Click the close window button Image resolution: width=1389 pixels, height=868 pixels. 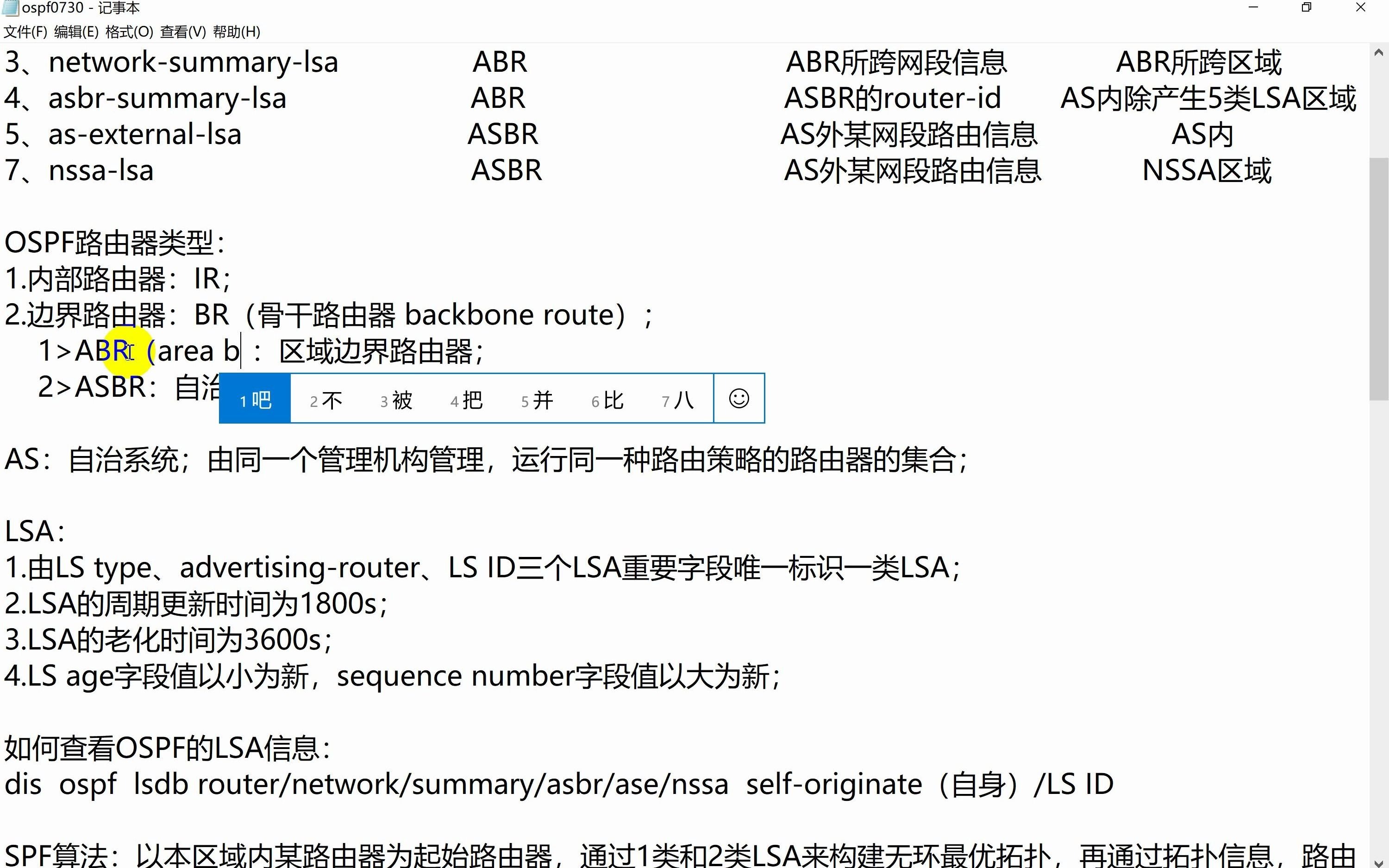(x=1362, y=8)
